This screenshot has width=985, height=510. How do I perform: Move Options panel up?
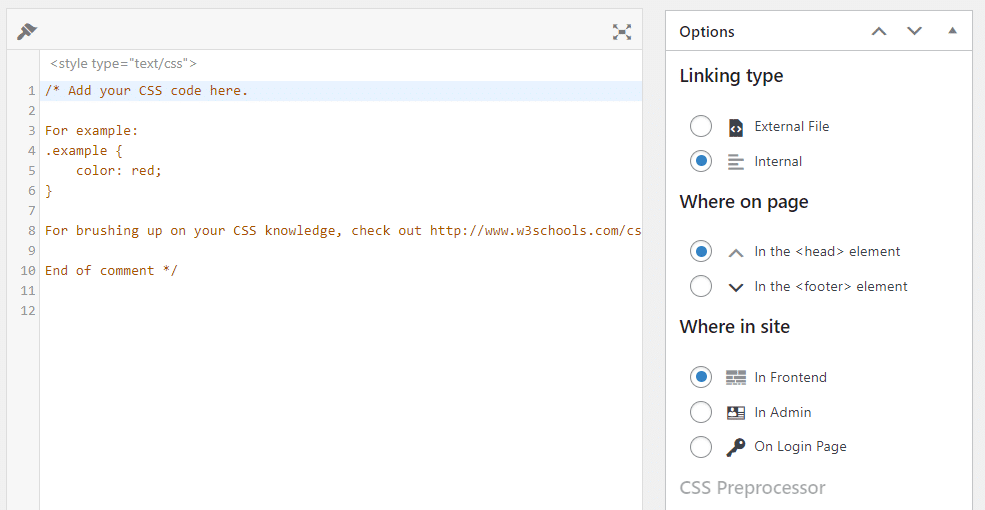[x=879, y=32]
